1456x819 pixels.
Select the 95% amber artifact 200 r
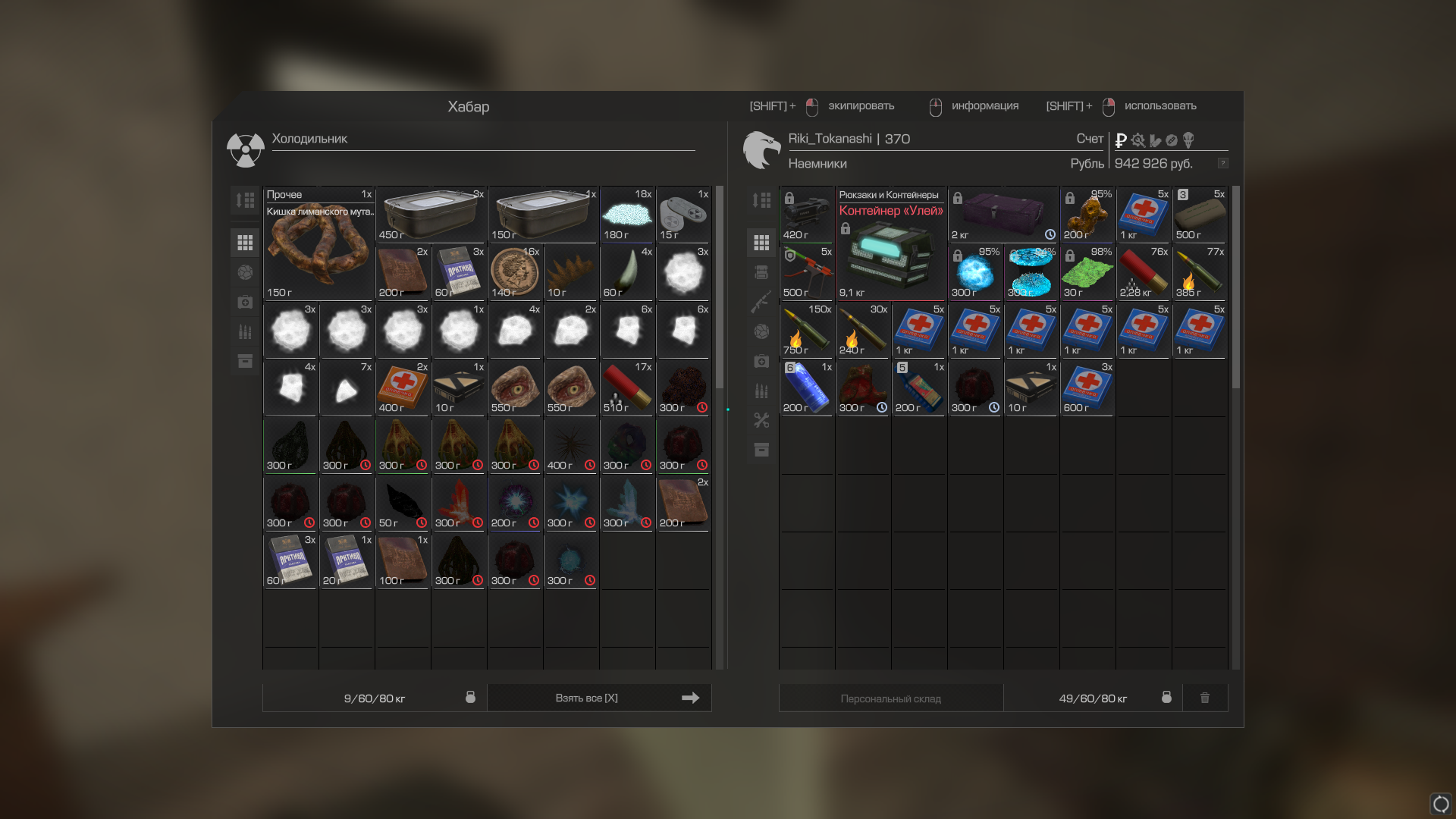pyautogui.click(x=1087, y=215)
